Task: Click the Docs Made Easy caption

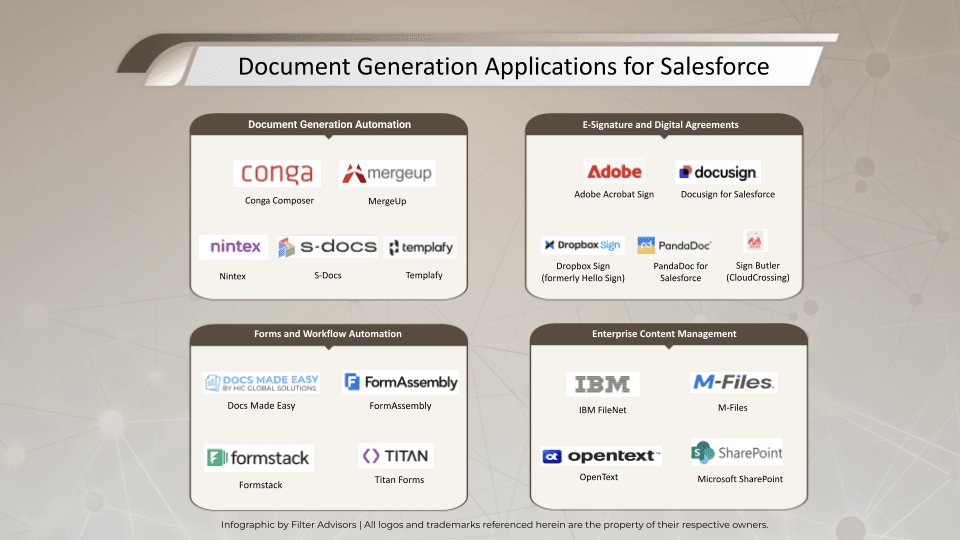Action: coord(261,406)
